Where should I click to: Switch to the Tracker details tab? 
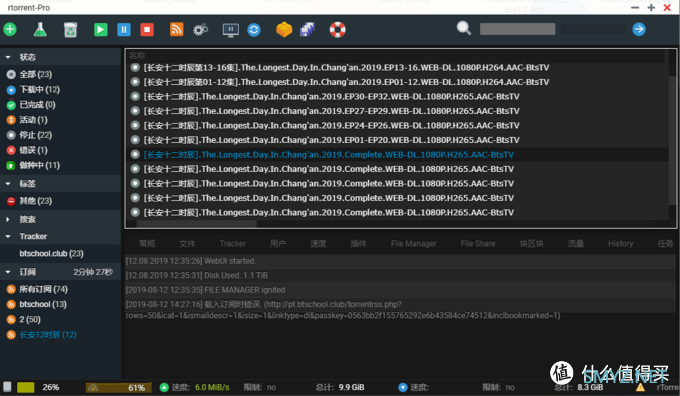[232, 244]
